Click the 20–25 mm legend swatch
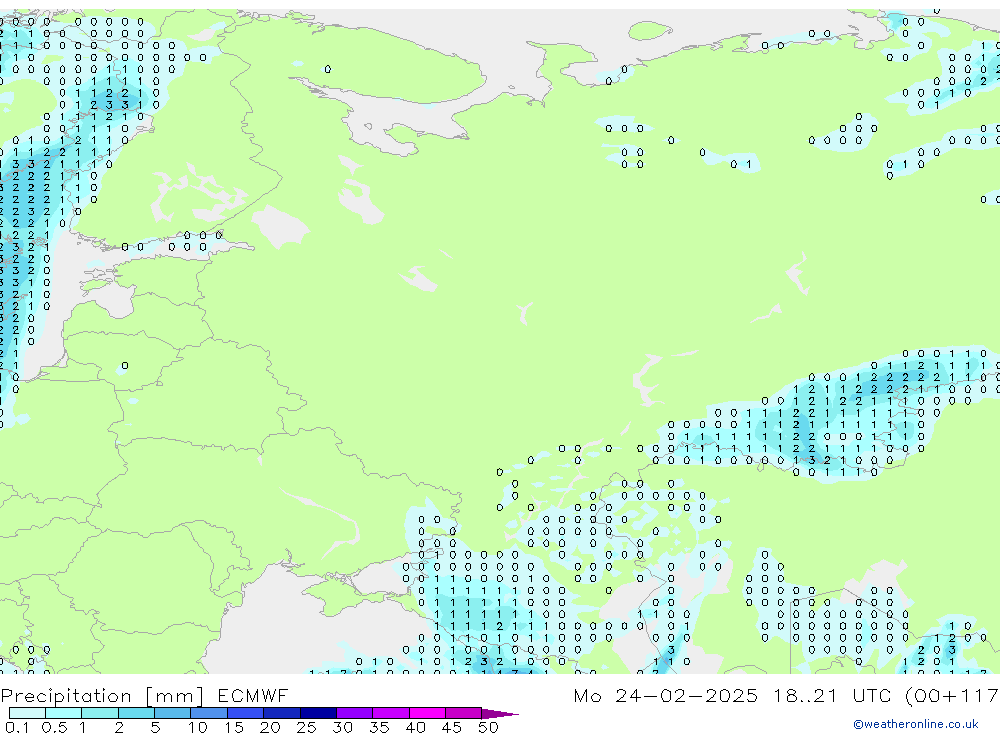Screen dimensions: 1000x733 pyautogui.click(x=282, y=713)
